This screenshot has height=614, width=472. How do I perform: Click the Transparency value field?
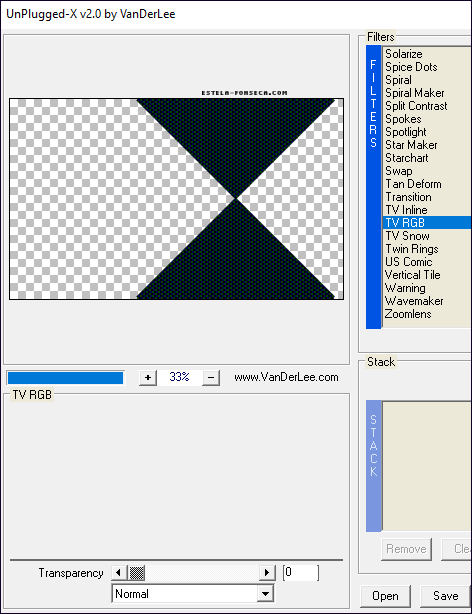[x=300, y=573]
